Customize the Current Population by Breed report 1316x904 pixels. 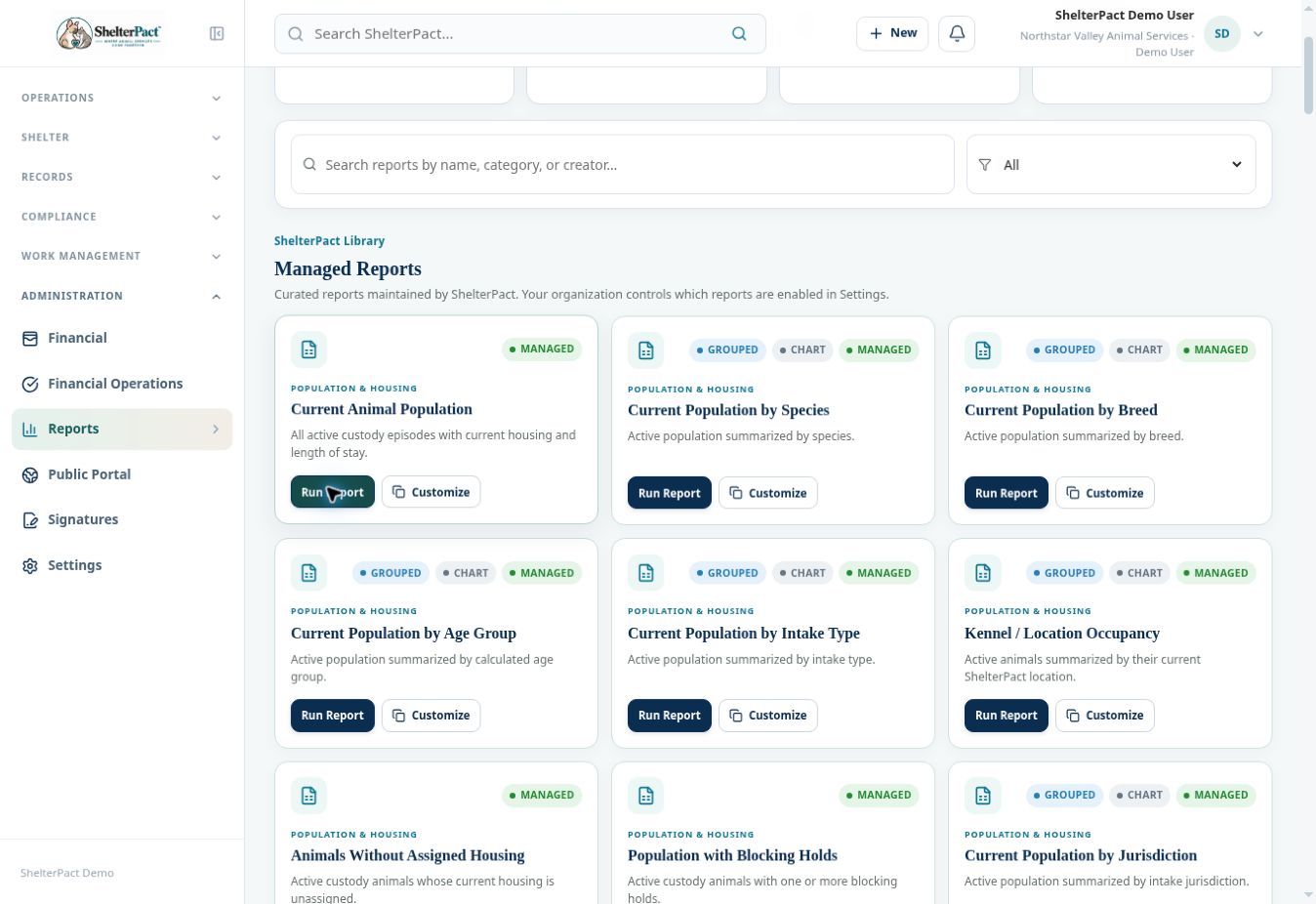[1105, 493]
